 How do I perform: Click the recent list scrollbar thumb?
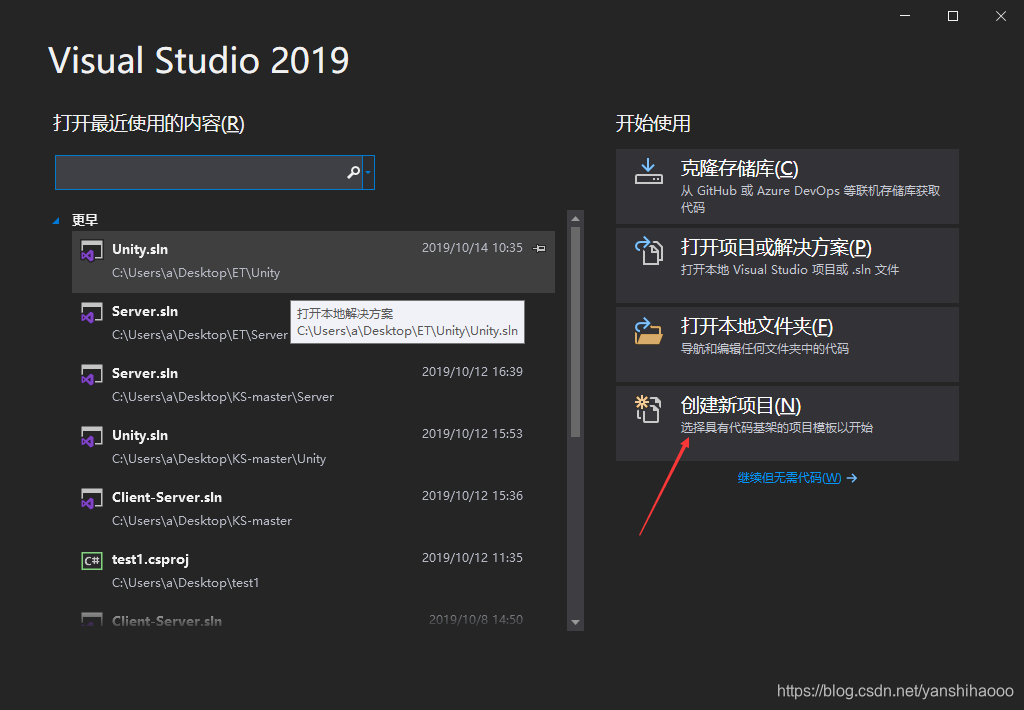575,331
